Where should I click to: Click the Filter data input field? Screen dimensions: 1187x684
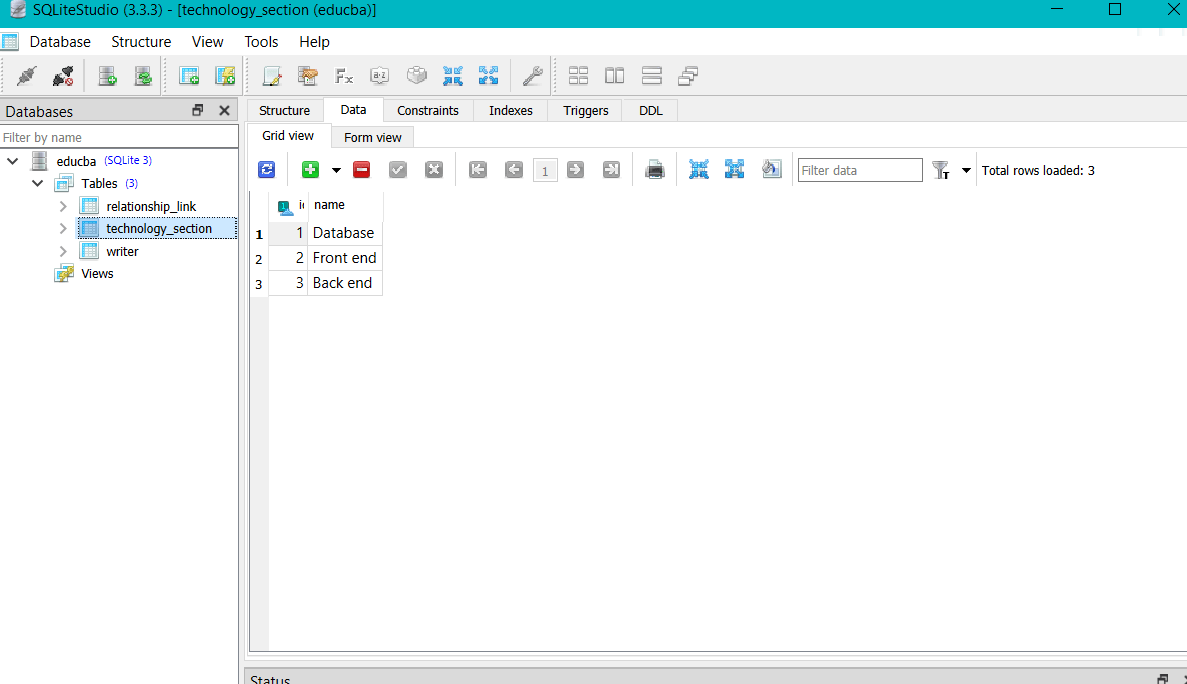click(x=859, y=170)
